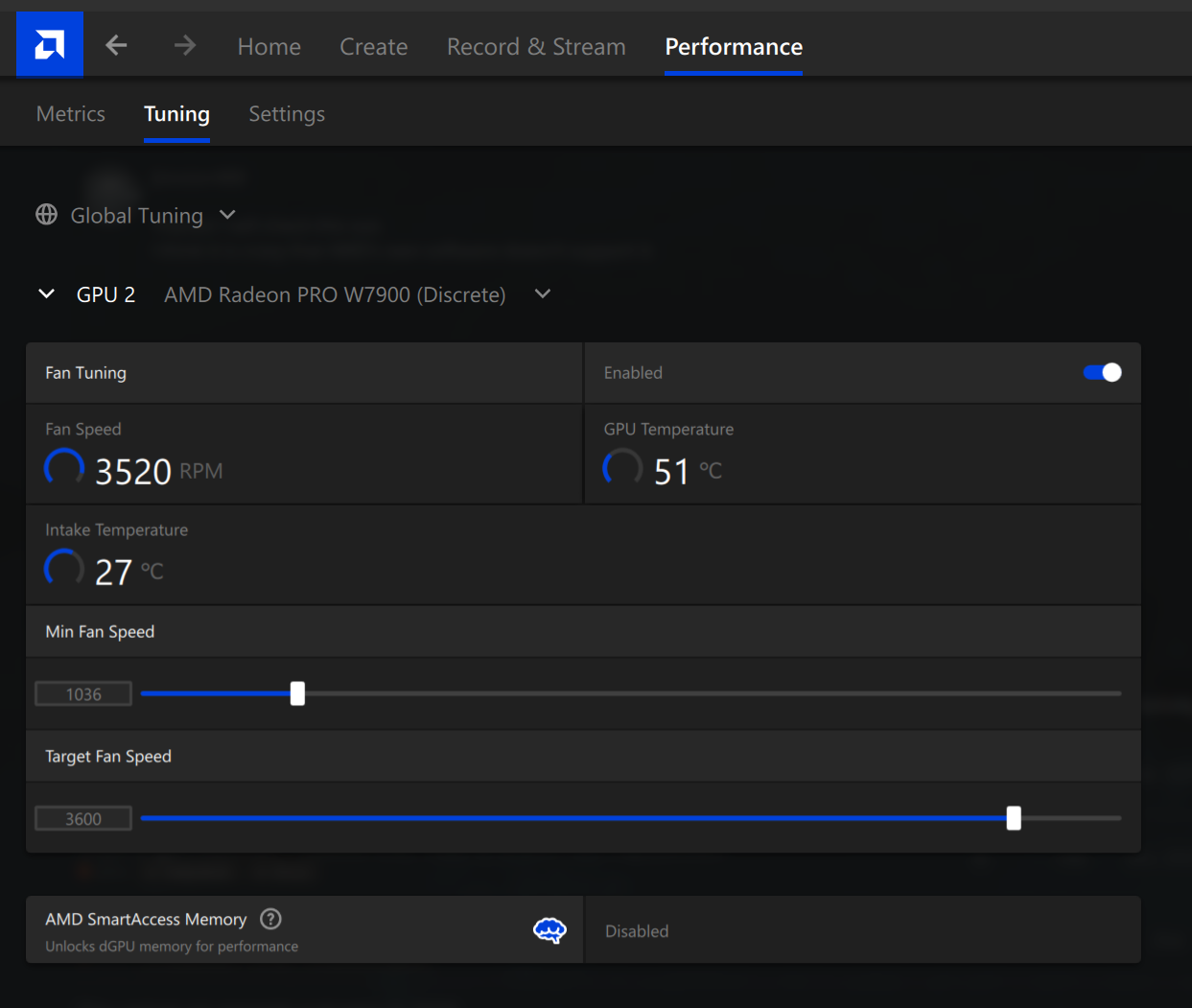Collapse the GPU 2 section
Screen dimensions: 1192x1008
tap(46, 293)
